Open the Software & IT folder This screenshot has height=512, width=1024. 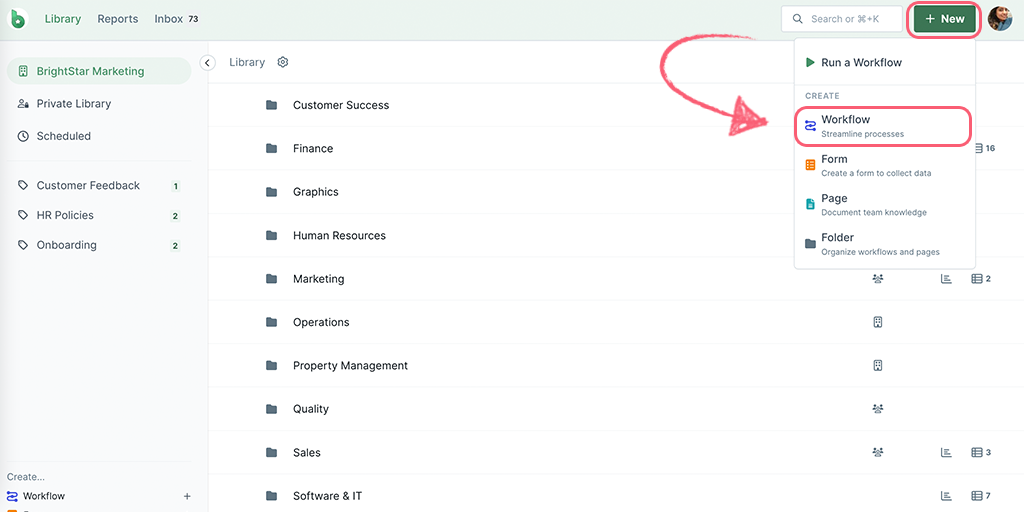point(327,496)
